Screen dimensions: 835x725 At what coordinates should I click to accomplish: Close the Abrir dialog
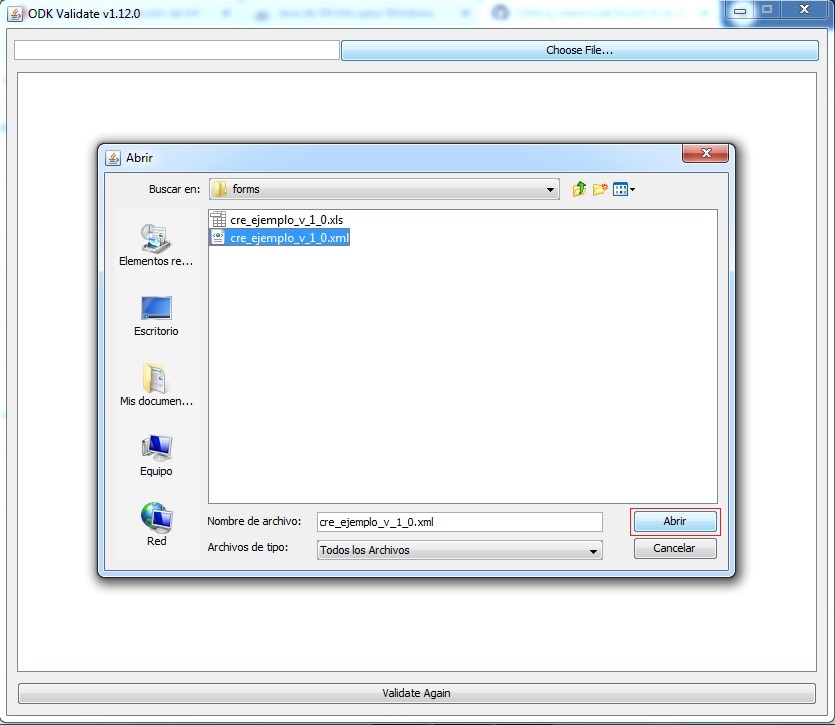coord(706,153)
